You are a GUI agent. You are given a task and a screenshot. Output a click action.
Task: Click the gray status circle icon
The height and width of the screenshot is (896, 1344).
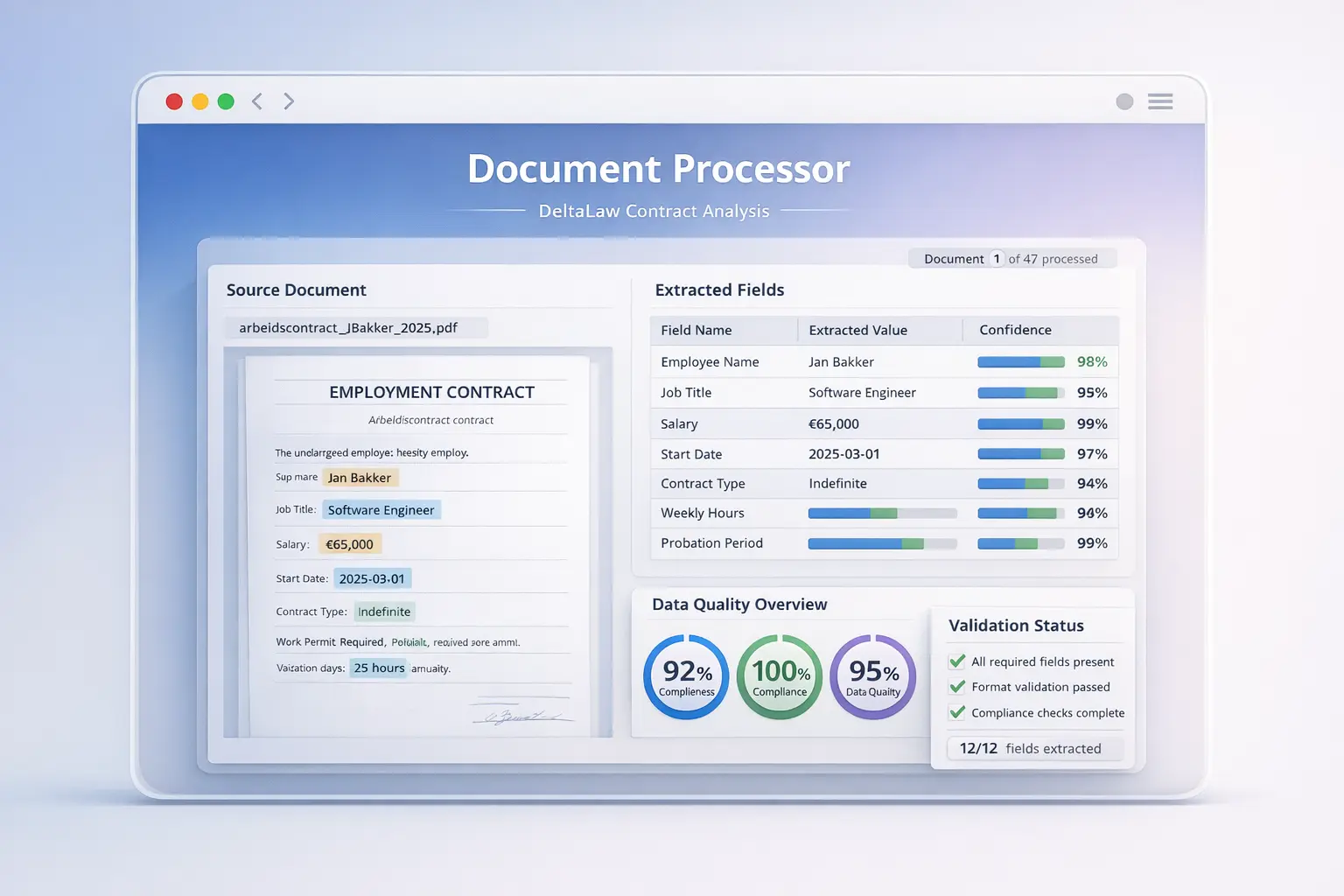pos(1124,101)
